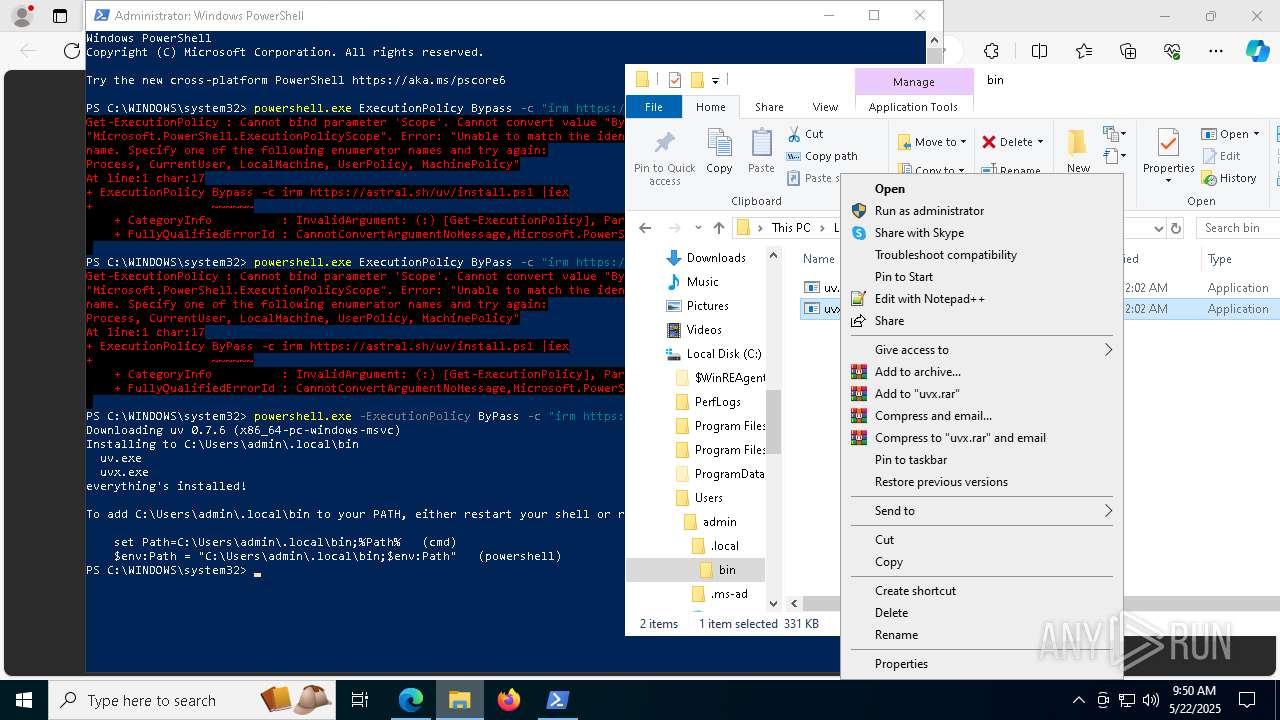Open the ribbon Open dropdown arrow

1256,134
